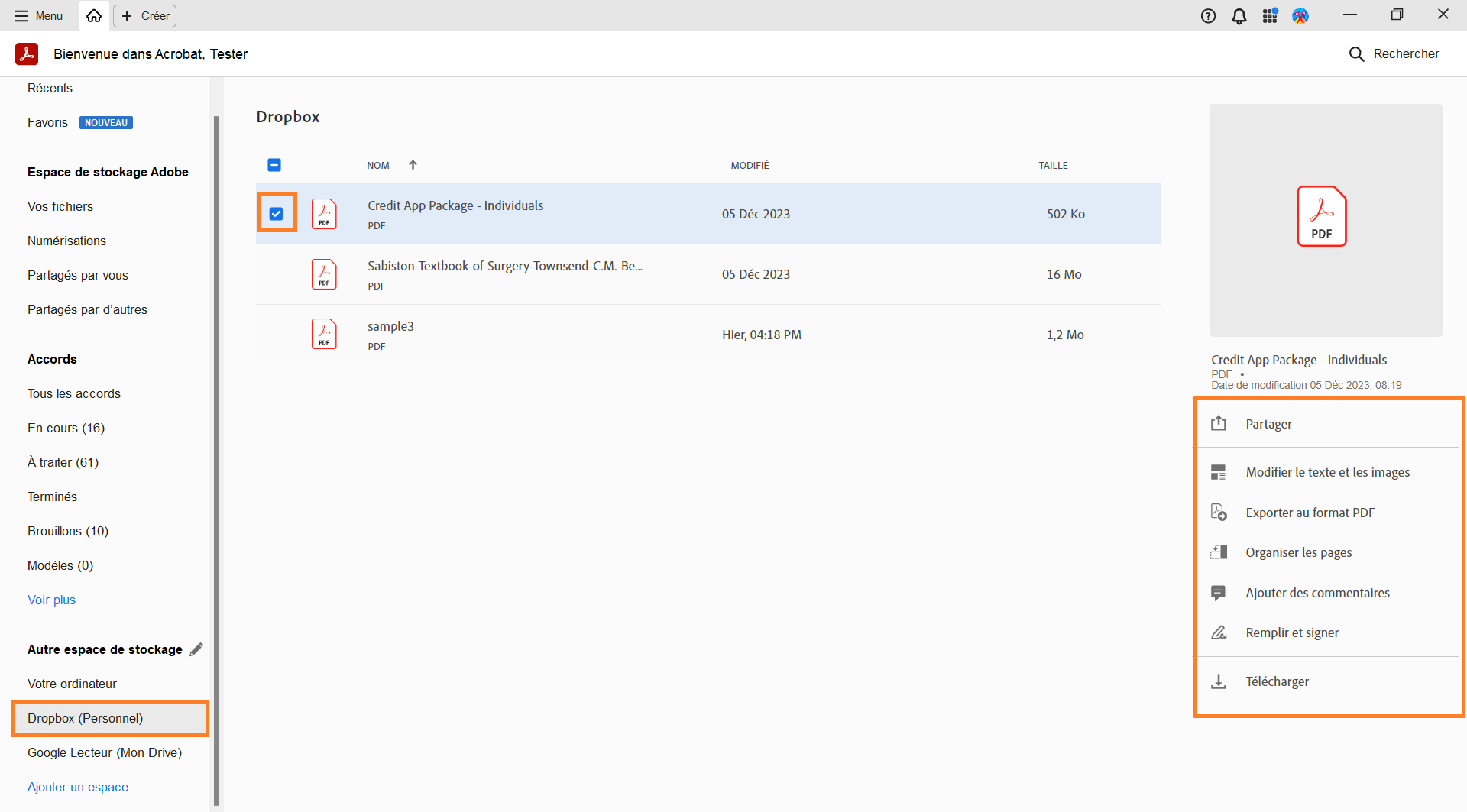
Task: Click the PDF icon next to sample3
Action: [x=324, y=334]
